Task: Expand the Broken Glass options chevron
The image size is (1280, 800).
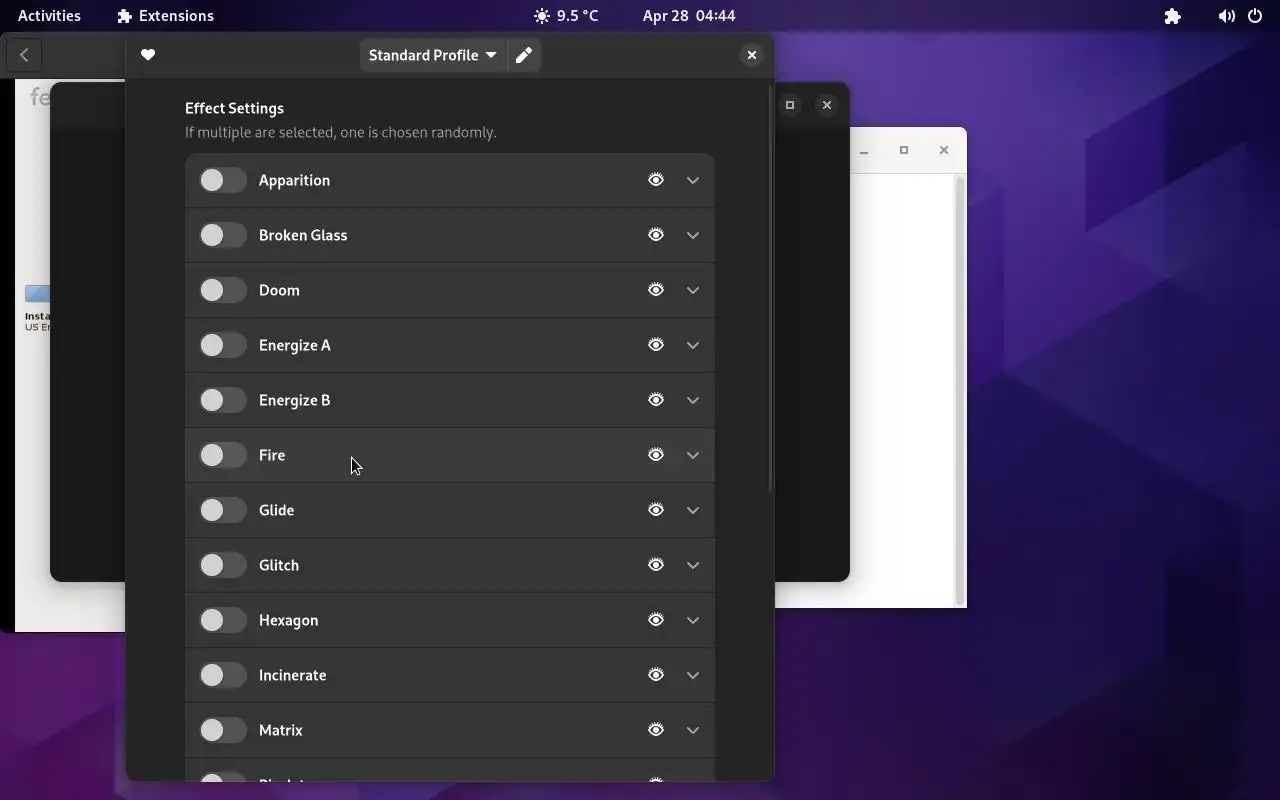Action: 693,235
